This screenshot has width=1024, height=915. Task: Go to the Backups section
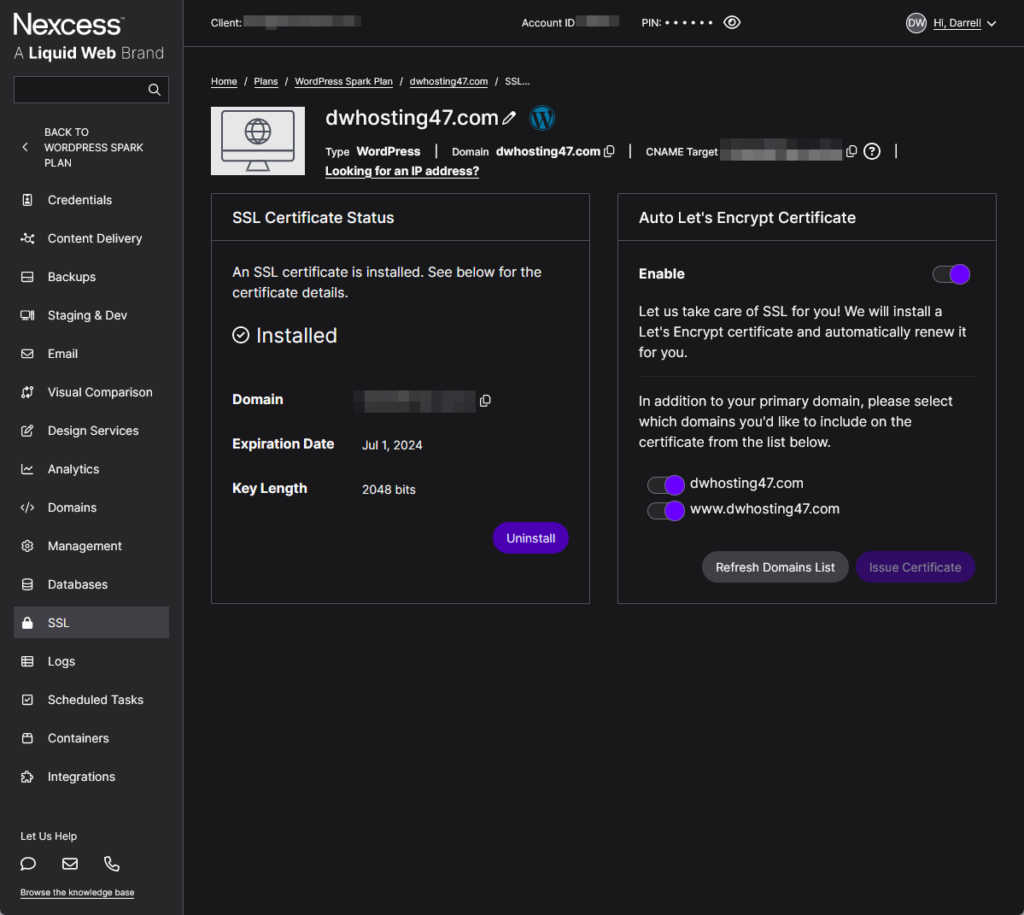pyautogui.click(x=91, y=277)
